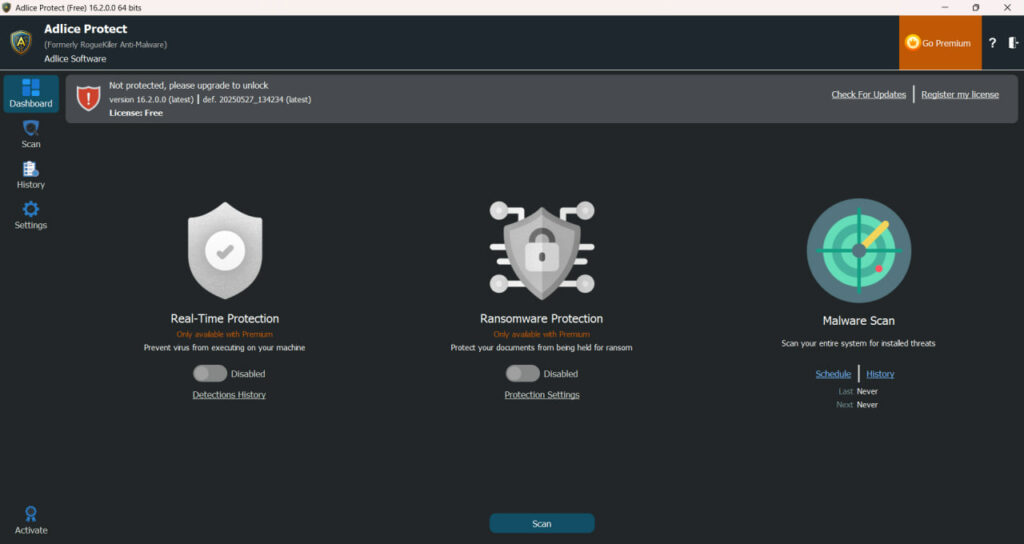Viewport: 1024px width, 544px height.
Task: Click the def. 20250527_134234 definition text
Action: pos(257,100)
